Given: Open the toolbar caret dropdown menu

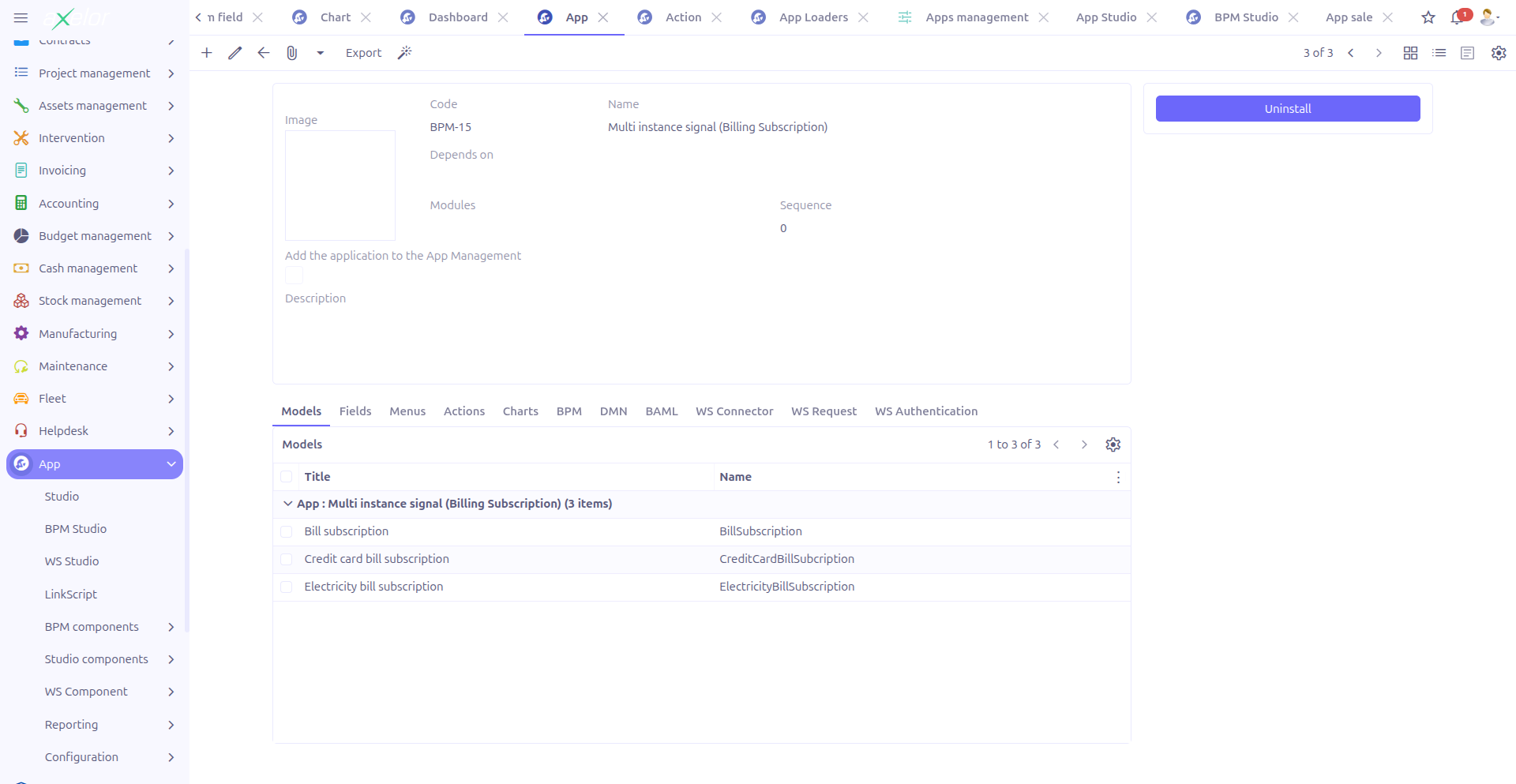Looking at the screenshot, I should (321, 53).
